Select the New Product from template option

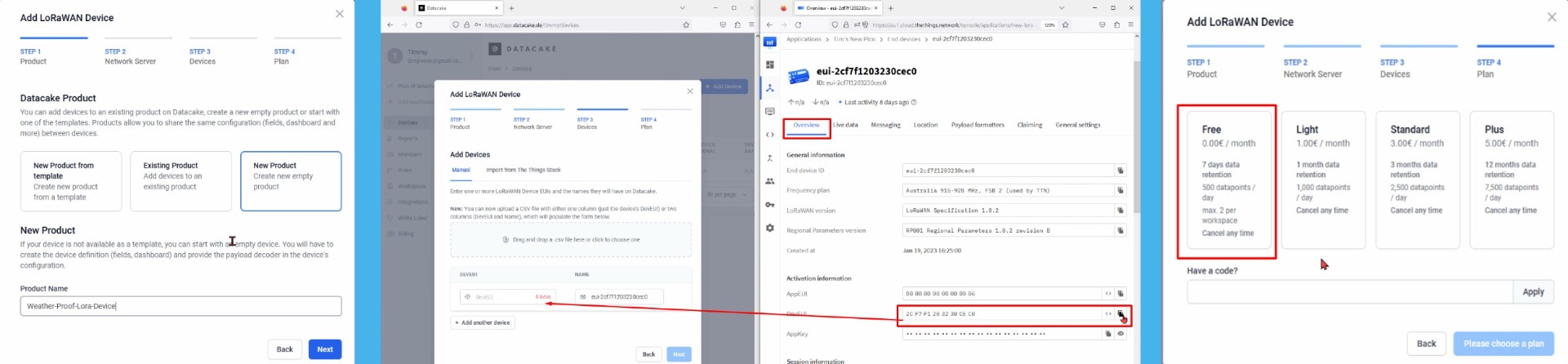[71, 181]
